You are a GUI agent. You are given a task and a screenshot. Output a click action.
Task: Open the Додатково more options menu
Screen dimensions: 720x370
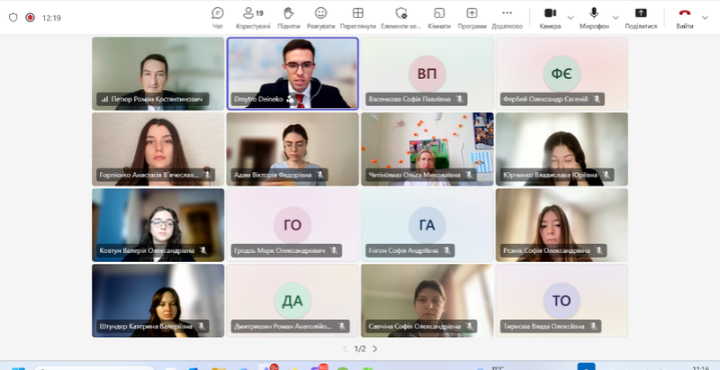[x=507, y=18]
